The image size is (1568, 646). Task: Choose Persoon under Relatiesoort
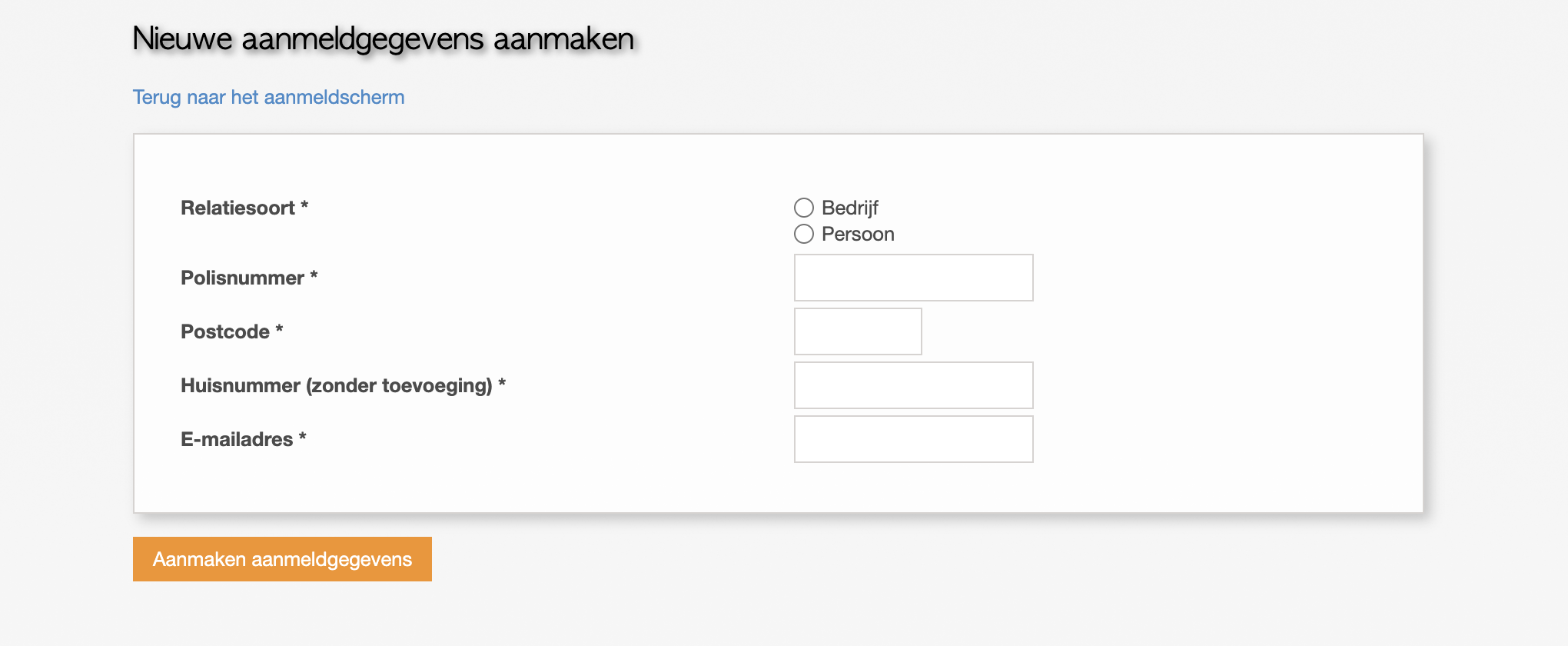[804, 234]
